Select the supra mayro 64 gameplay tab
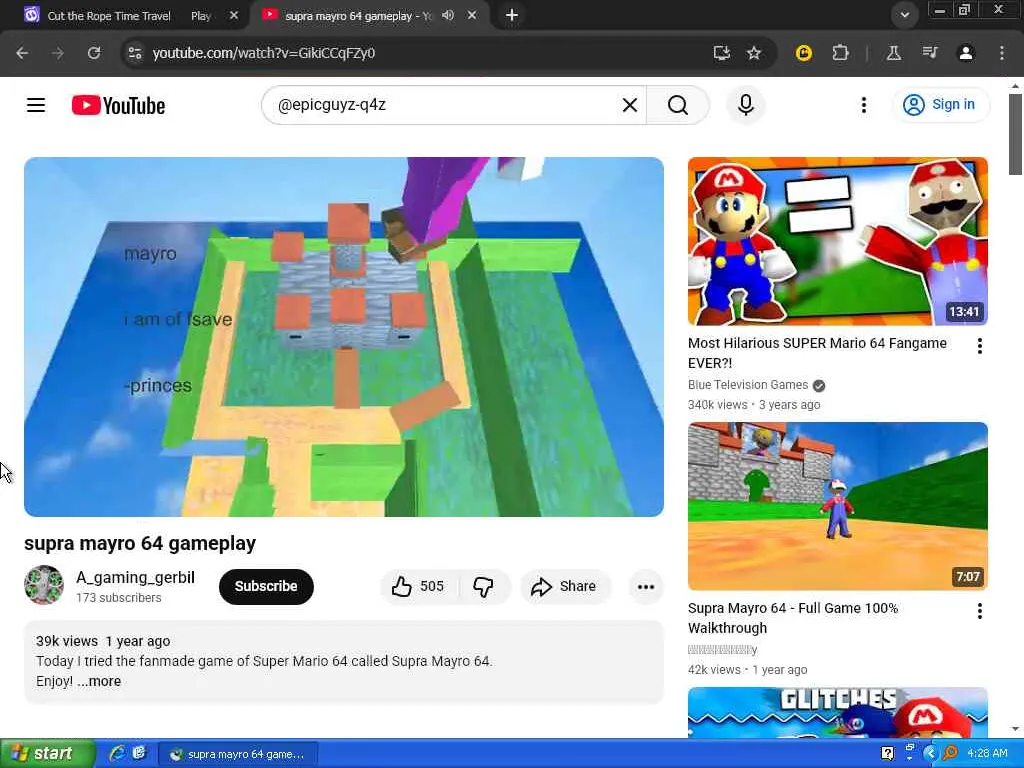1024x768 pixels. (x=358, y=16)
